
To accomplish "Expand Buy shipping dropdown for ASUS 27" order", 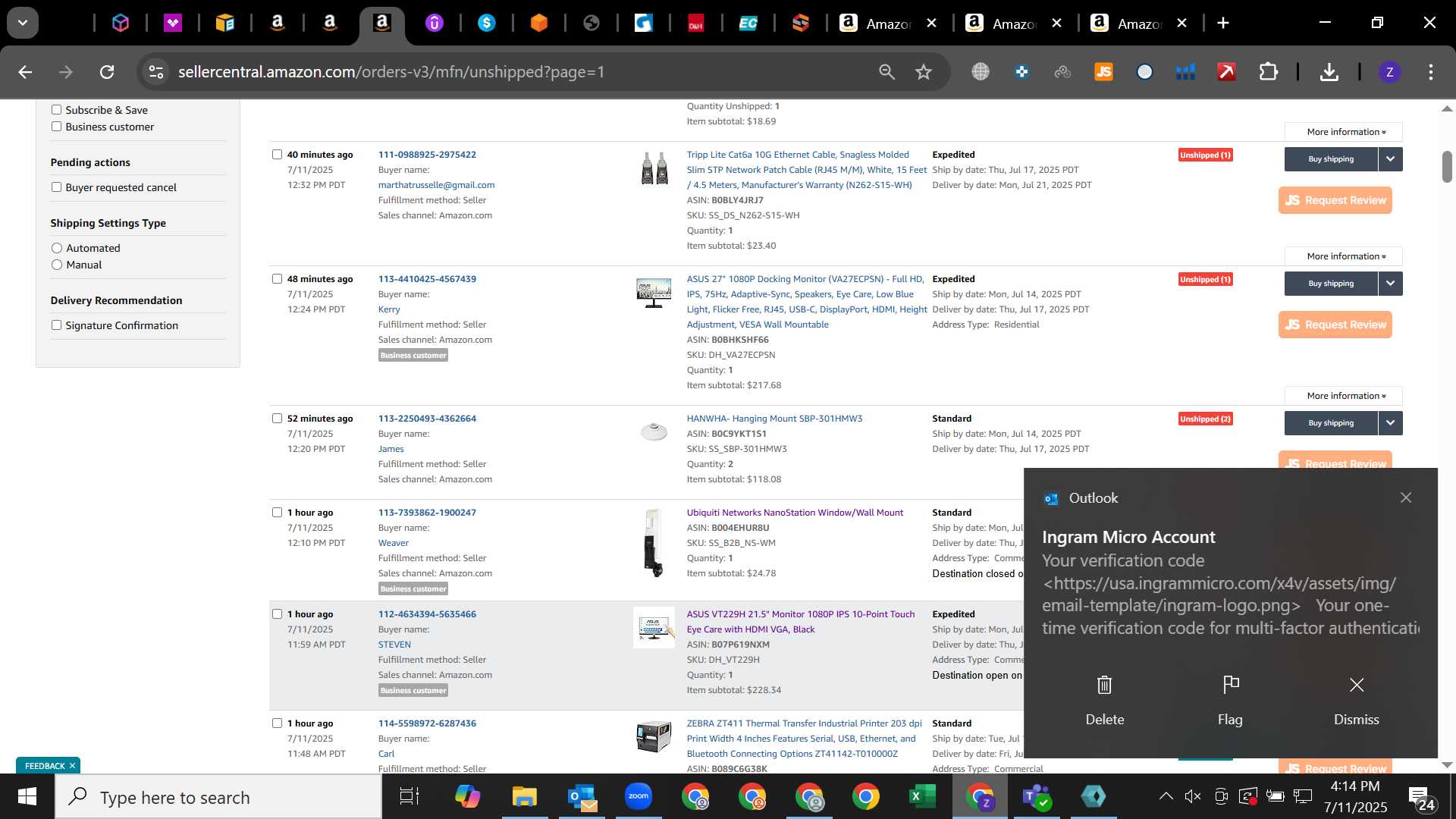I will 1390,284.
